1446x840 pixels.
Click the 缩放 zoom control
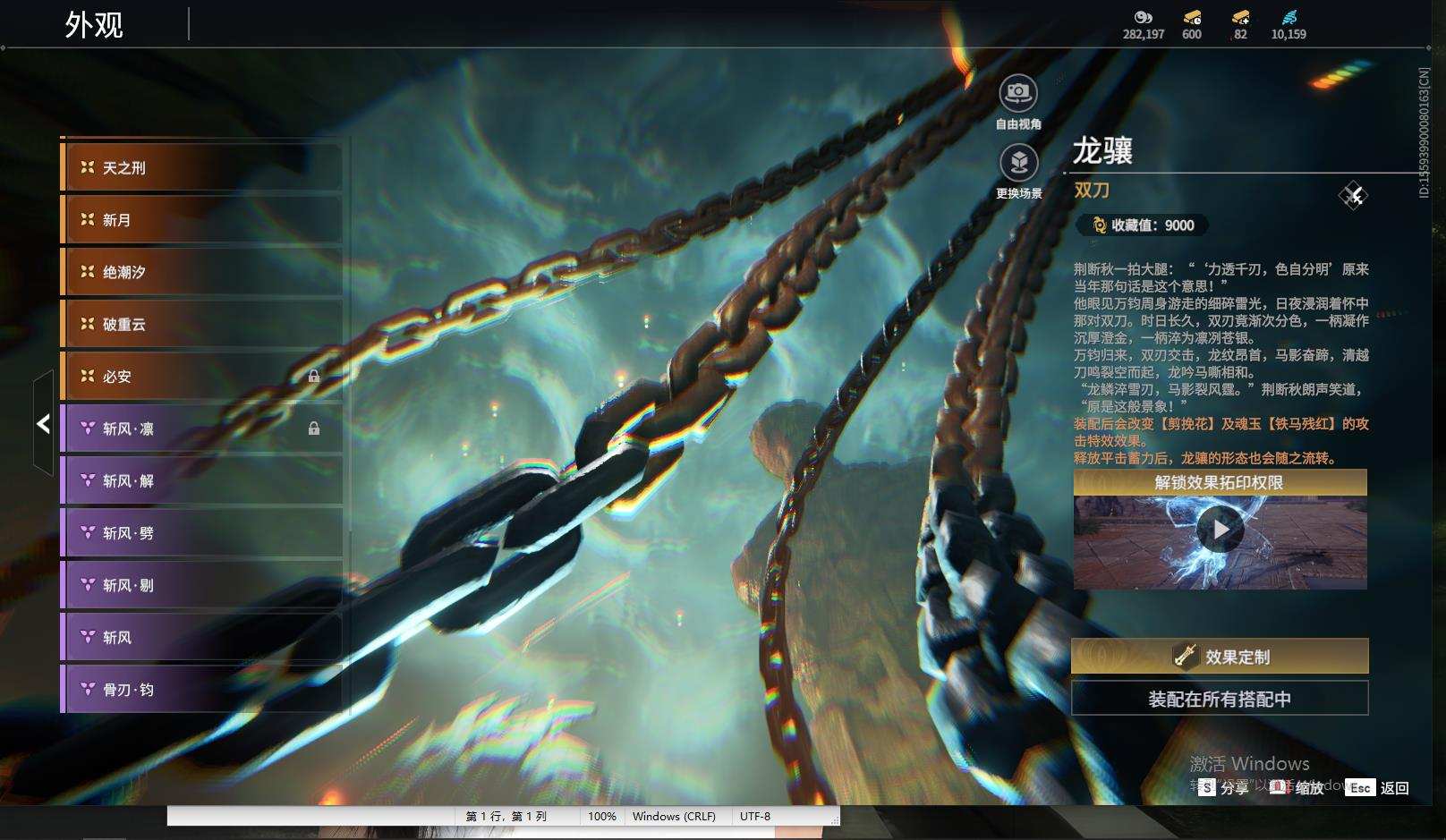1297,787
